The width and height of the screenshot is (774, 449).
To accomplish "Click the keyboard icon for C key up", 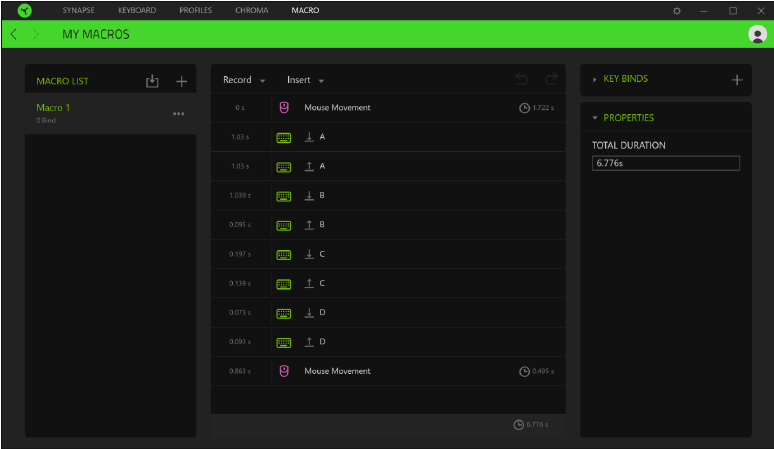I will 283,284.
